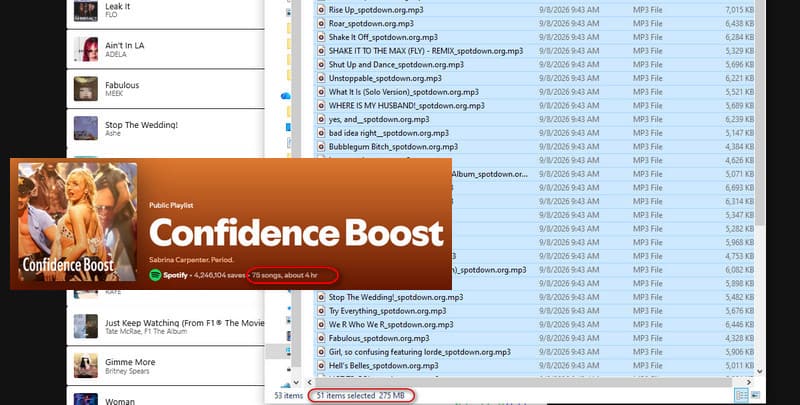Click Leak It album art thumbnail

[x=85, y=10]
